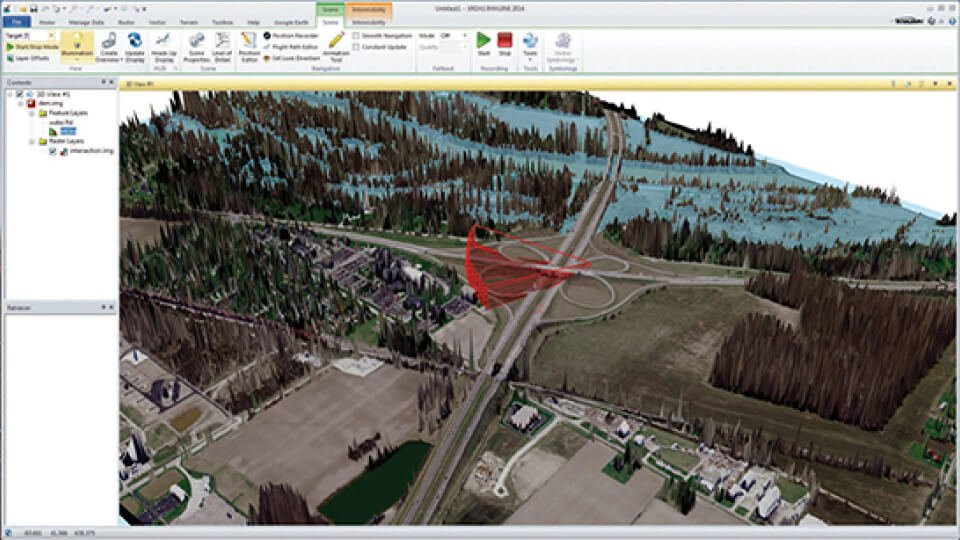Screen dimensions: 960x540
Task: Select the intersection.img layer
Action: [91, 151]
